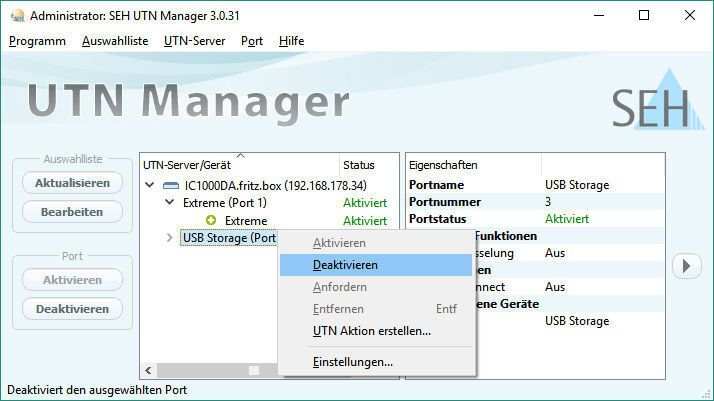Click the ...ene Geräte section heading
Image resolution: width=714 pixels, height=401 pixels.
(x=508, y=304)
